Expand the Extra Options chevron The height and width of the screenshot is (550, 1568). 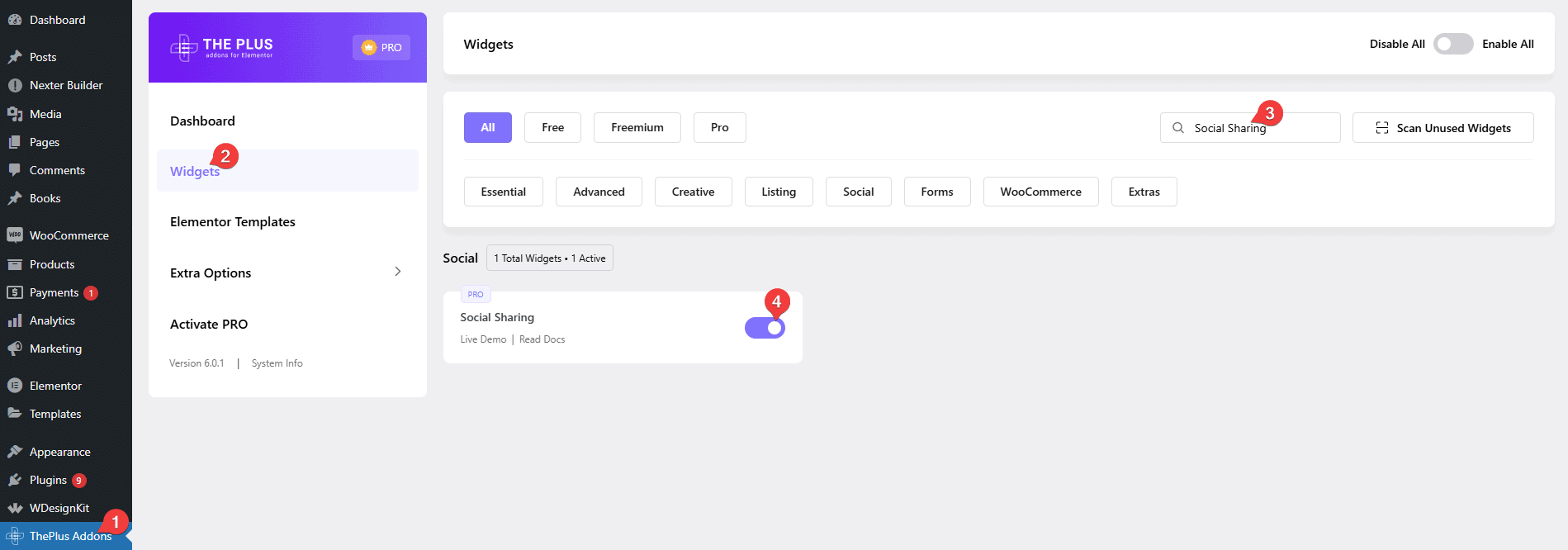(x=397, y=272)
